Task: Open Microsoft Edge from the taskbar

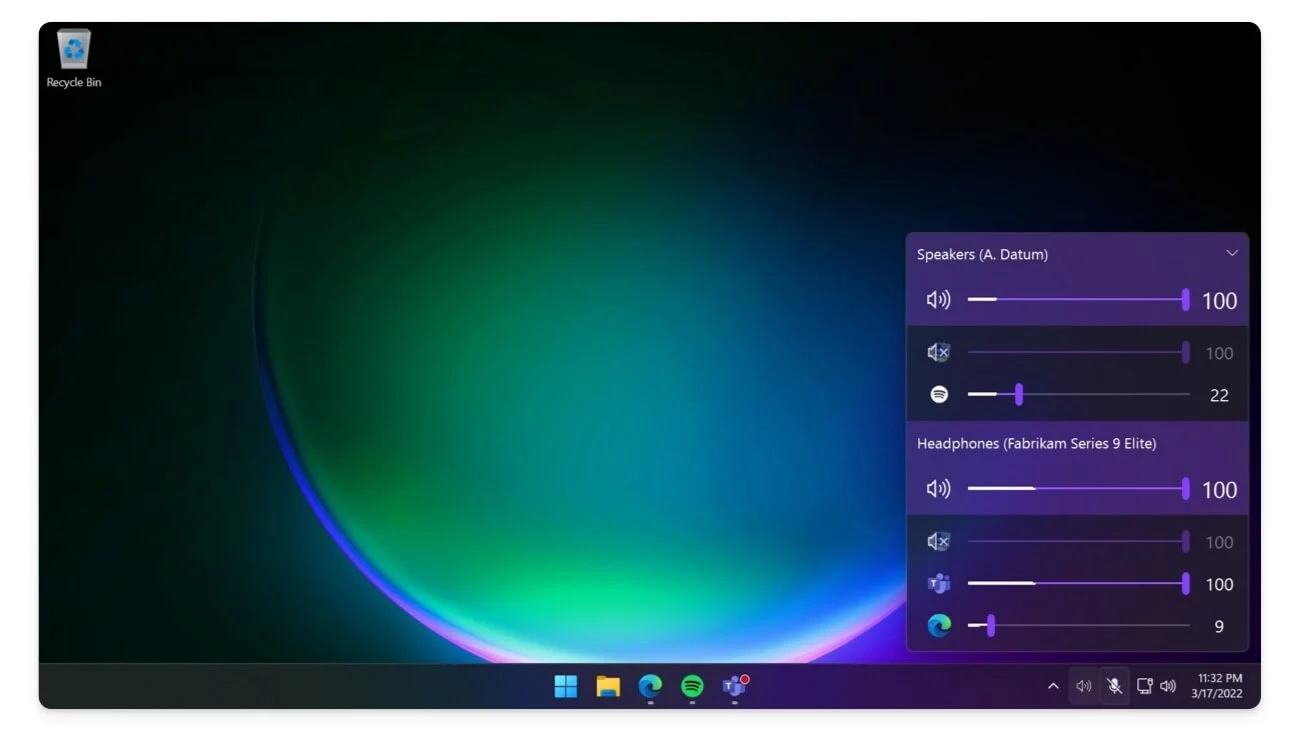Action: pos(650,687)
